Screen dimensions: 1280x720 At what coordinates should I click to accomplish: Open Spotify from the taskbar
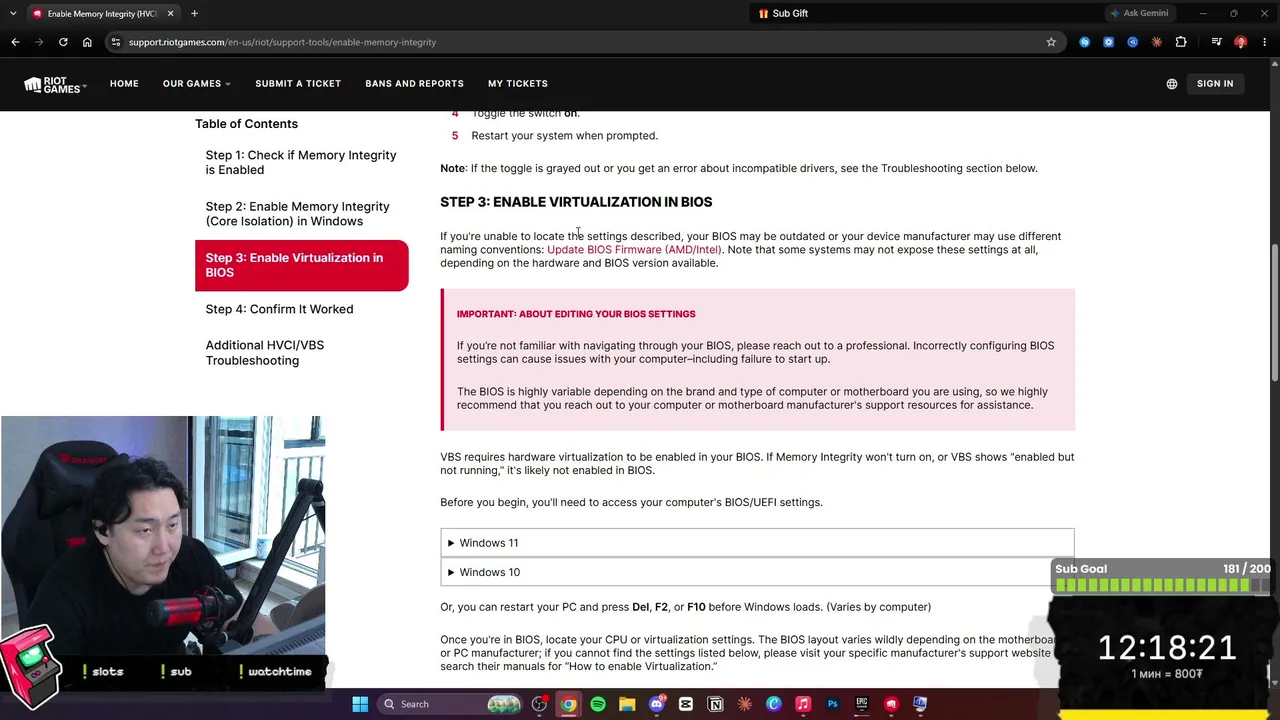point(598,704)
